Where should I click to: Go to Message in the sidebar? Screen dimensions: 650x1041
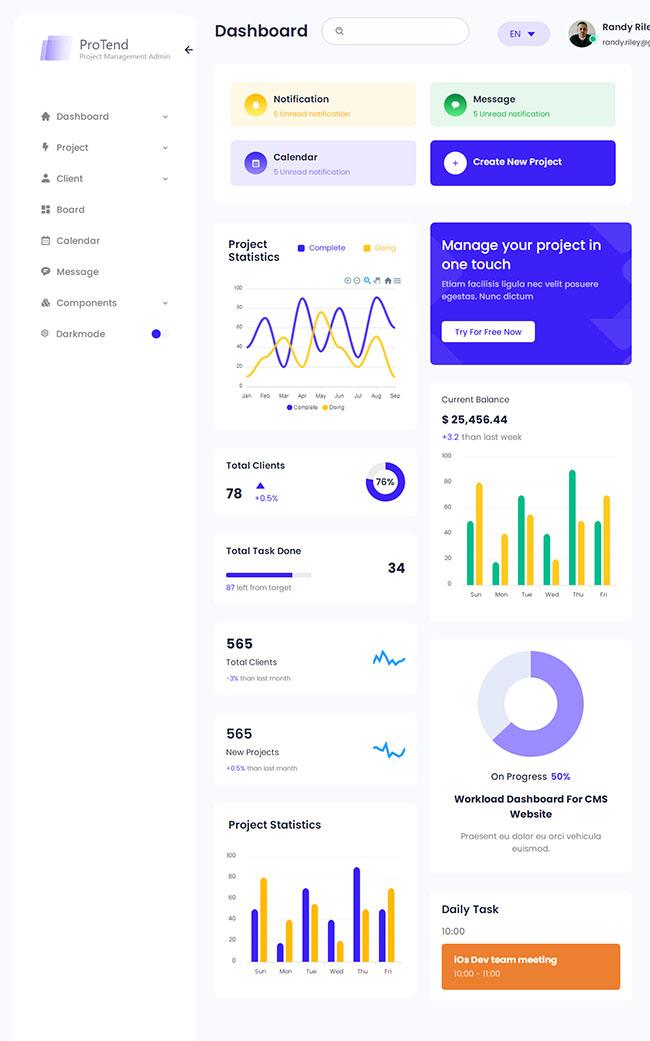77,272
